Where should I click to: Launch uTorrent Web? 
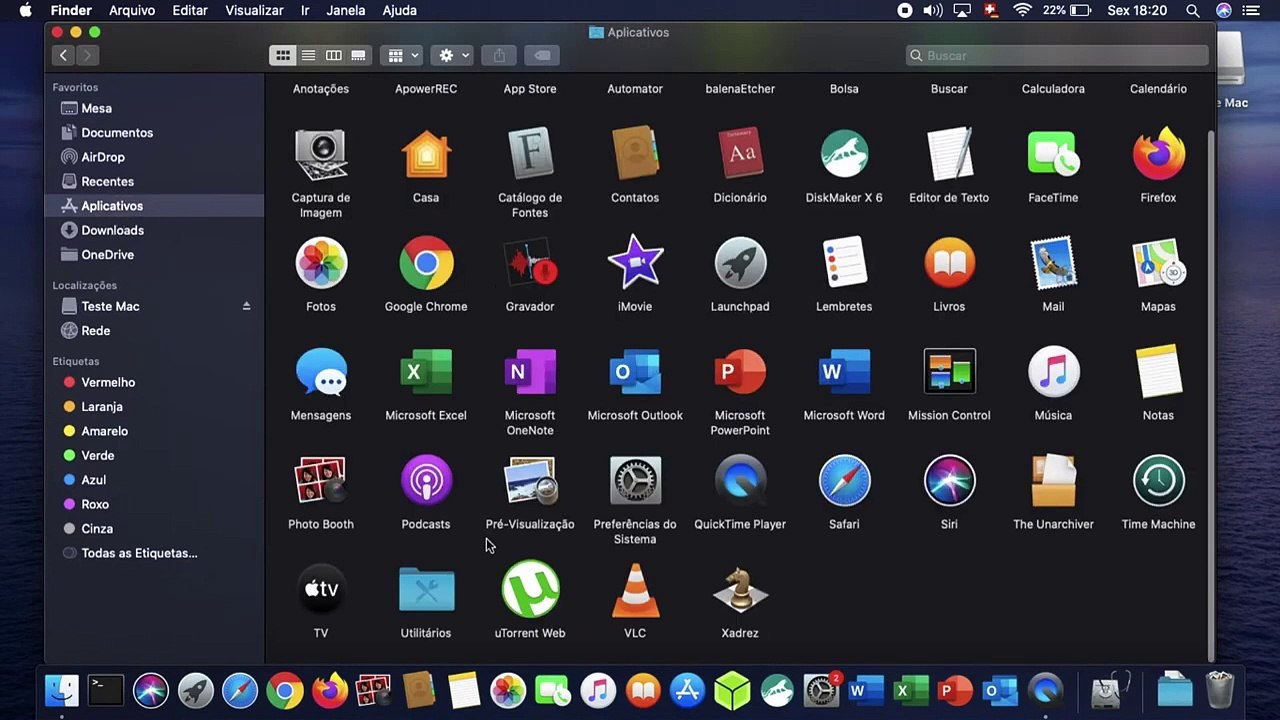530,591
